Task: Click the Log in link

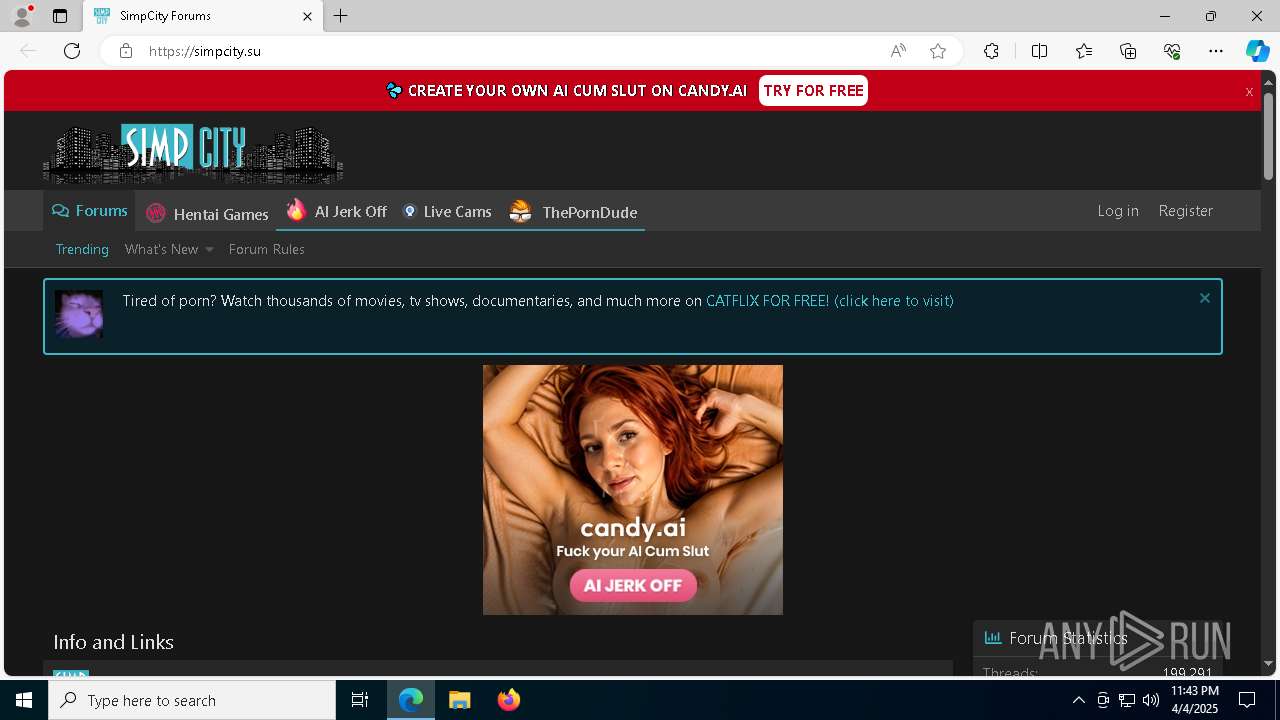Action: pyautogui.click(x=1118, y=211)
